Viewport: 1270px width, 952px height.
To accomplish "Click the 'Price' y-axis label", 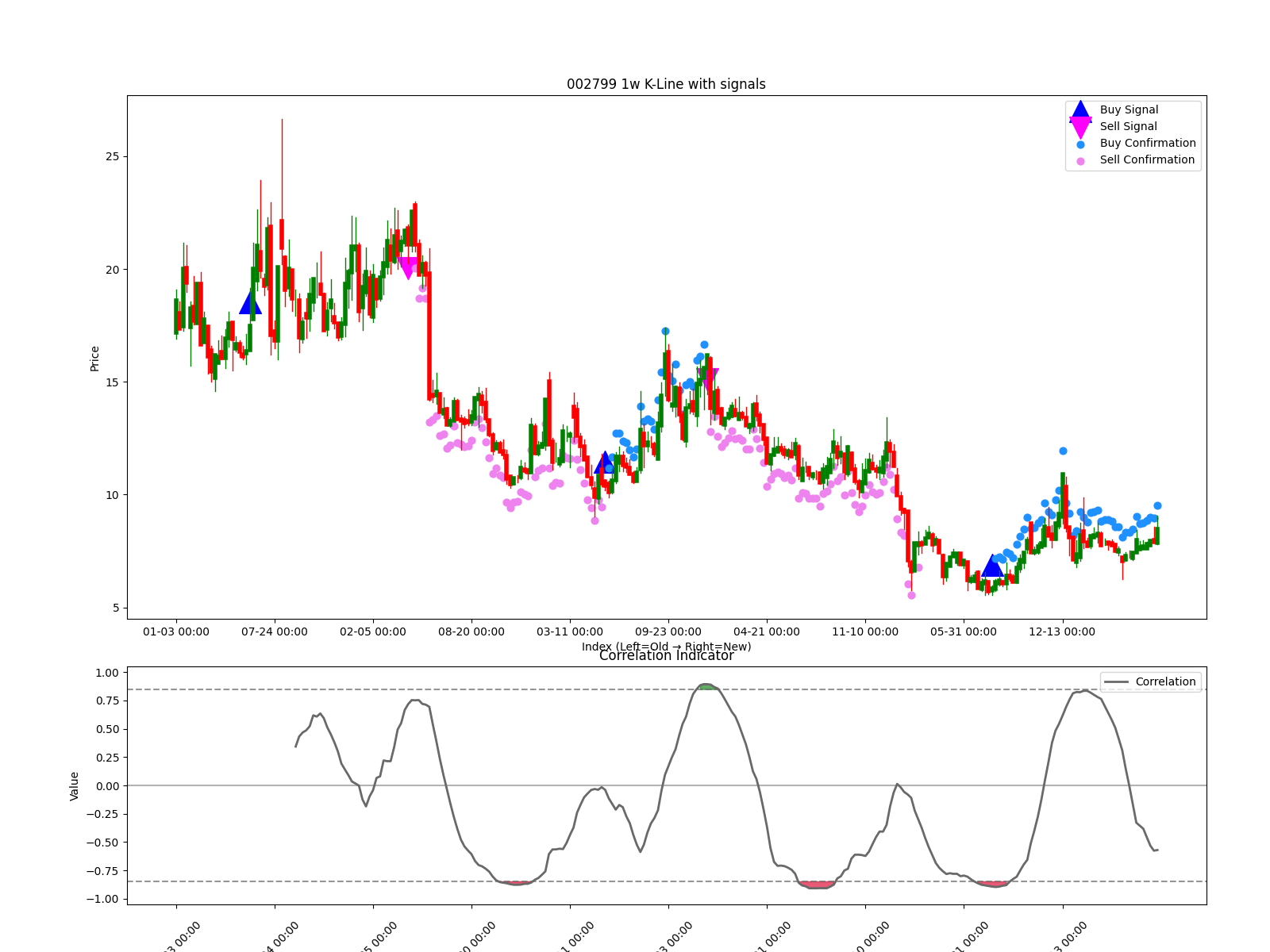I will [x=94, y=358].
